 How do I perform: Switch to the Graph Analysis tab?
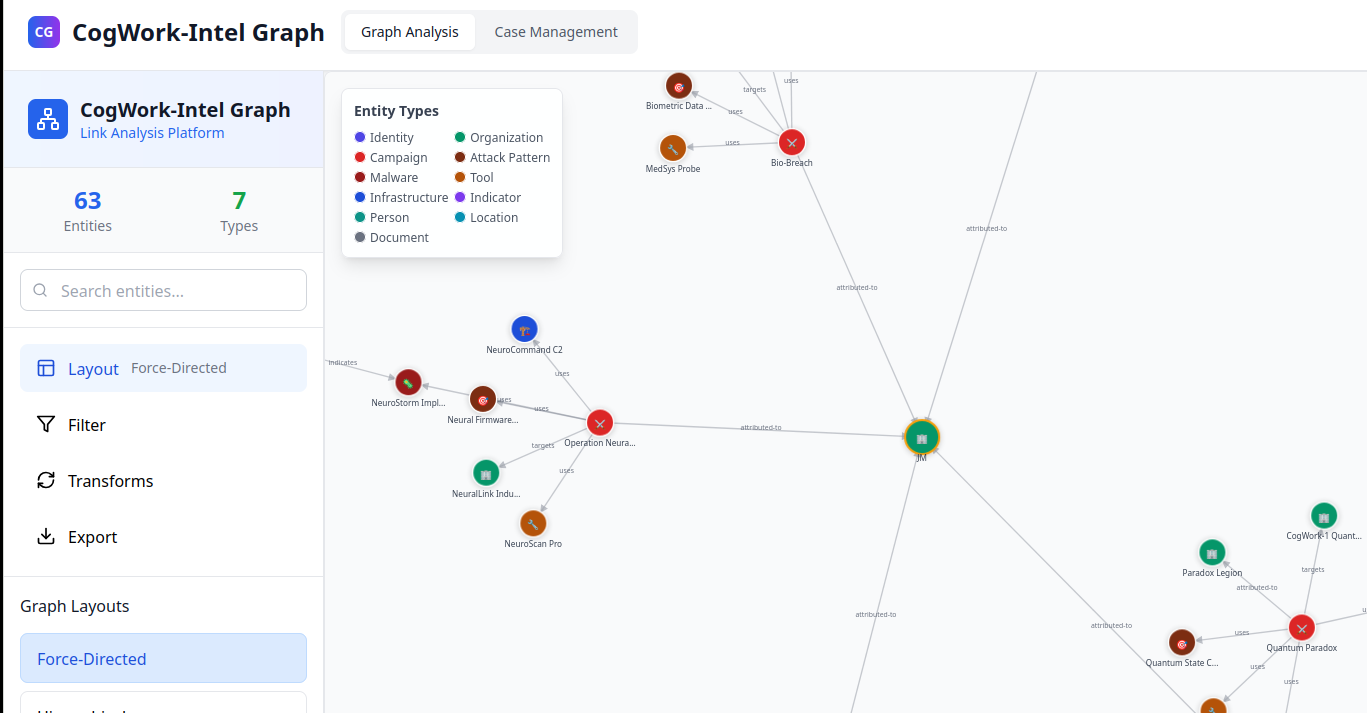(x=410, y=32)
